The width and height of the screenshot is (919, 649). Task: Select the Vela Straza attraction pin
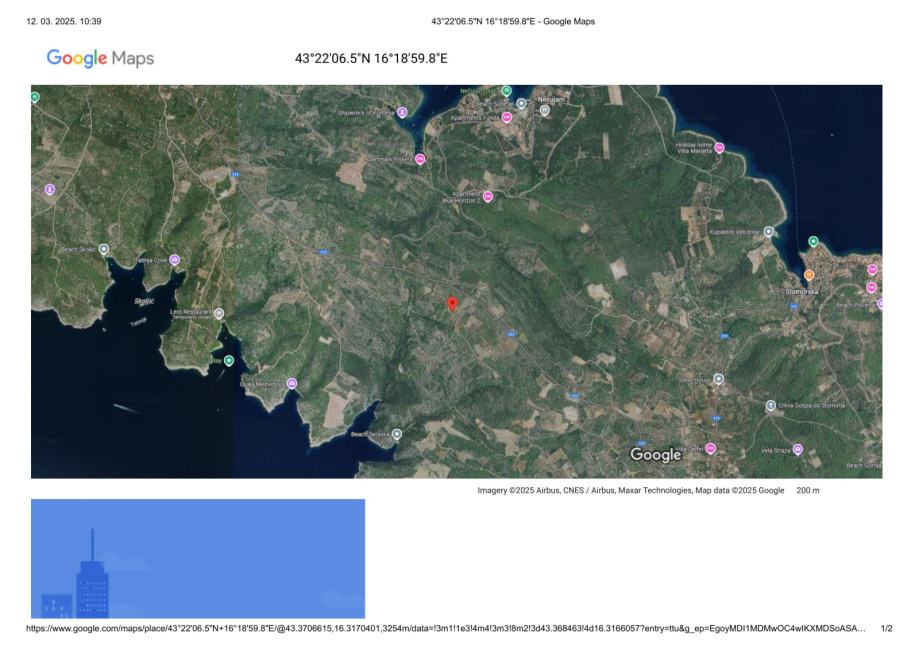click(797, 449)
